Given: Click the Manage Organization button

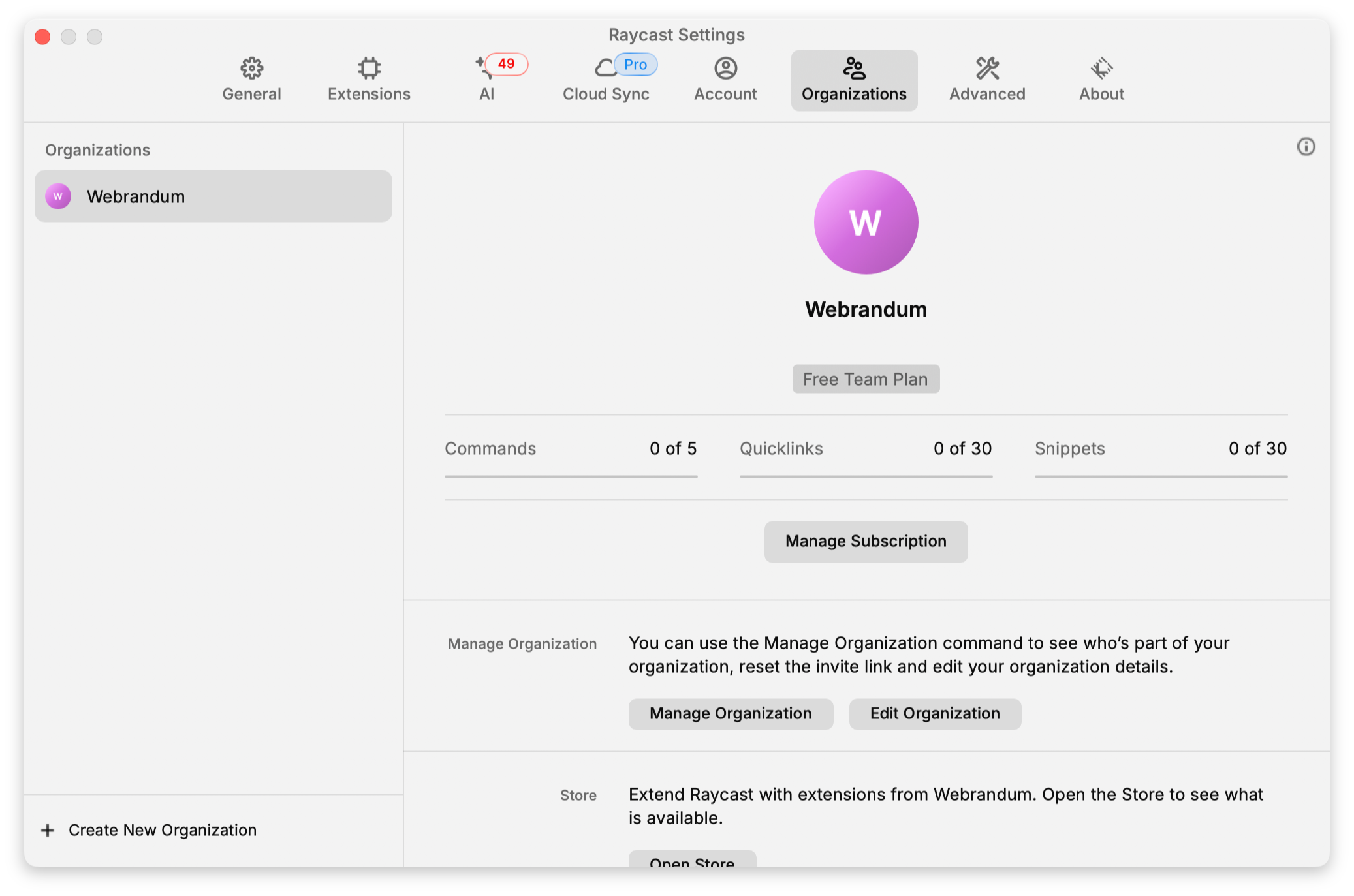Looking at the screenshot, I should (731, 713).
